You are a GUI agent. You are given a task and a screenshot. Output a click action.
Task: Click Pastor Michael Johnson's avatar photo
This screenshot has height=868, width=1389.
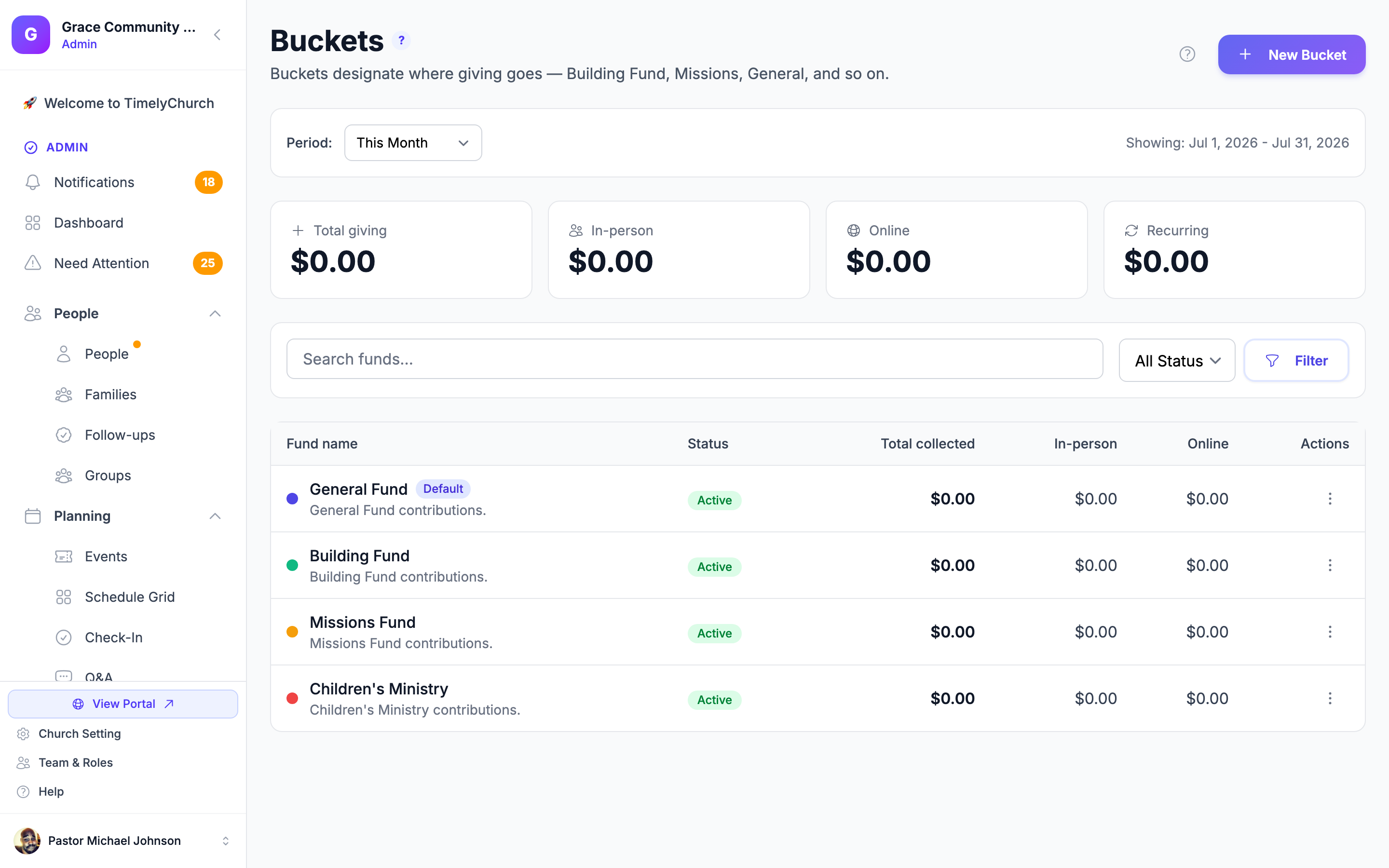click(27, 841)
